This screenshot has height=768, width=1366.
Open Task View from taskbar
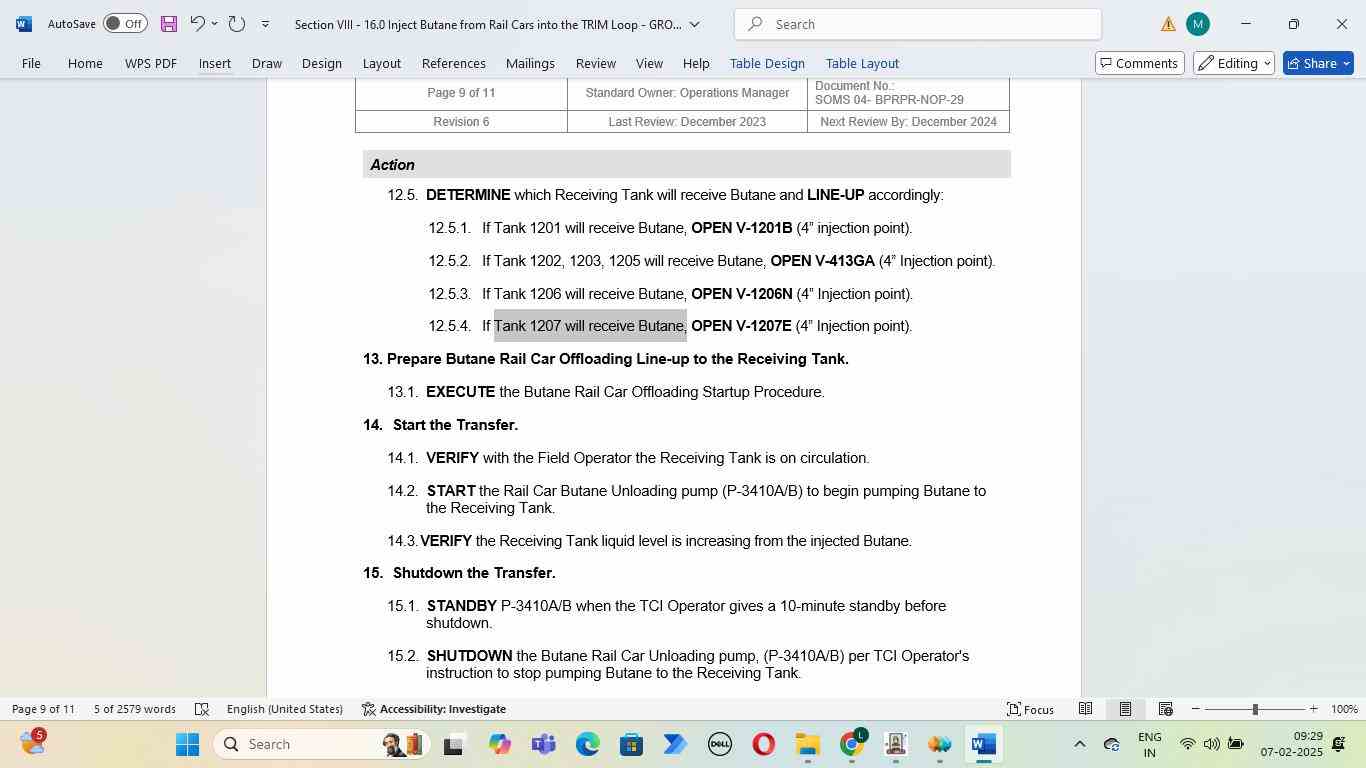(454, 744)
